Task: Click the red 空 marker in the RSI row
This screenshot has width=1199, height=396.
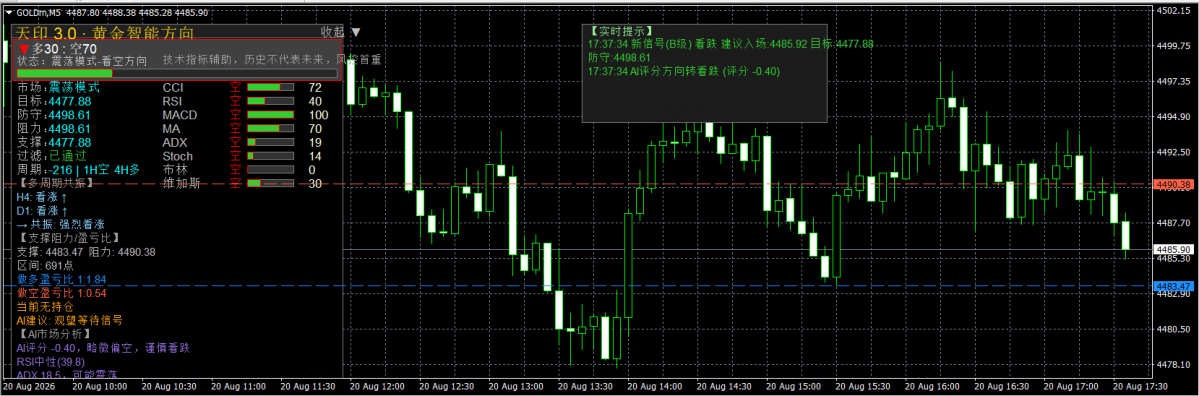Action: click(236, 102)
